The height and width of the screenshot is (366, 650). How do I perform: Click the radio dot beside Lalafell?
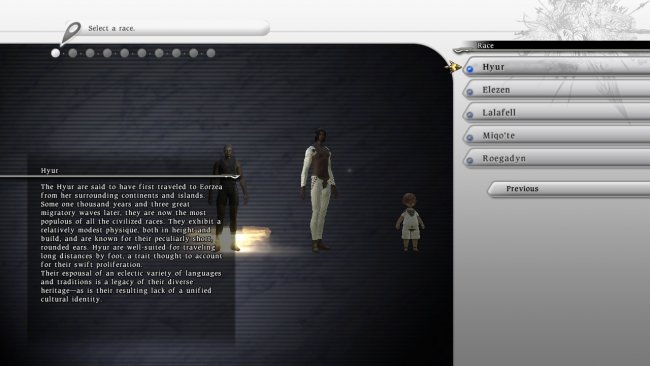[470, 115]
